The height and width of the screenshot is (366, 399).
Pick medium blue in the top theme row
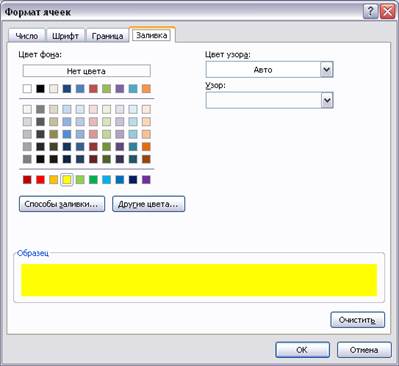coord(80,89)
